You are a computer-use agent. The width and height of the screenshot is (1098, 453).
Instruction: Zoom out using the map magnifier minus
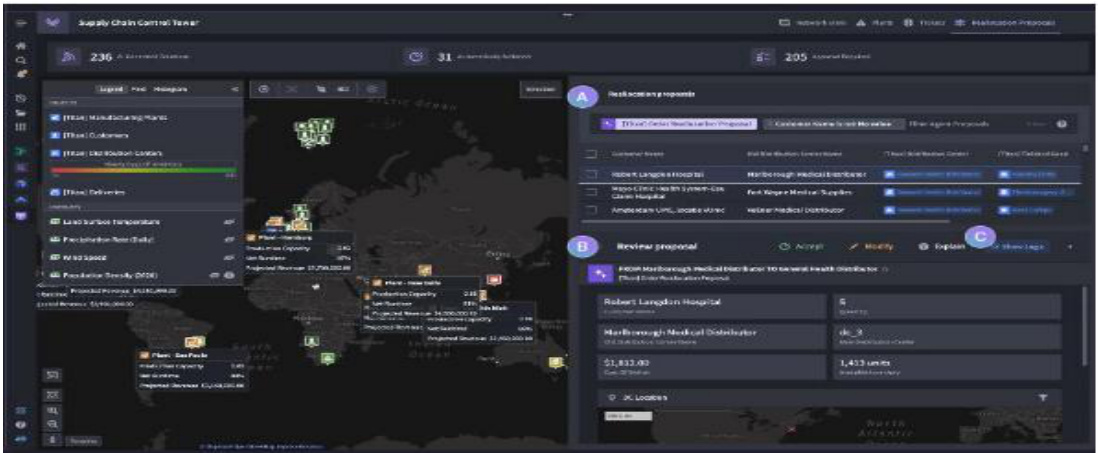click(53, 424)
